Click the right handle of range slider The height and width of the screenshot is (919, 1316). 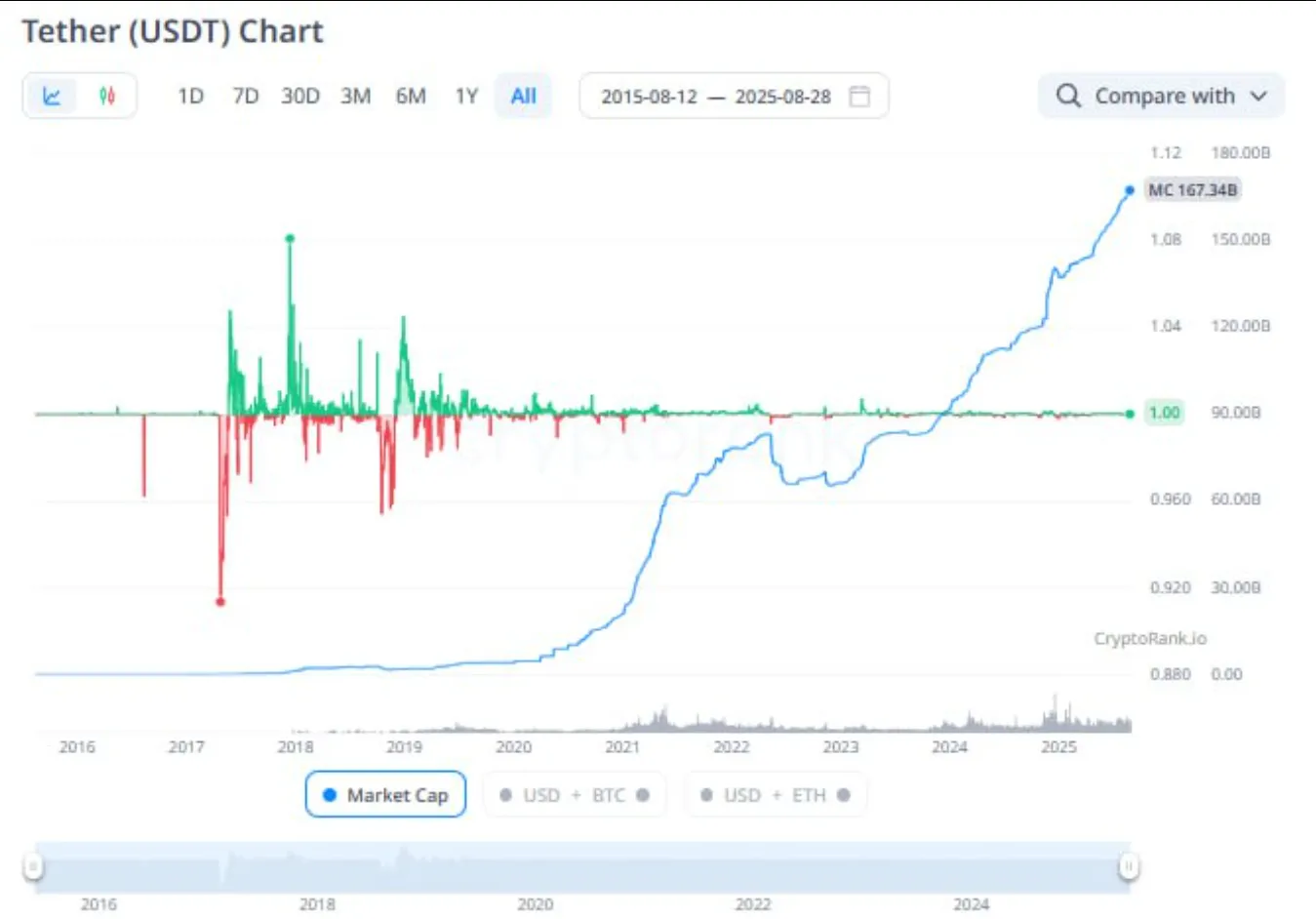pyautogui.click(x=1129, y=865)
